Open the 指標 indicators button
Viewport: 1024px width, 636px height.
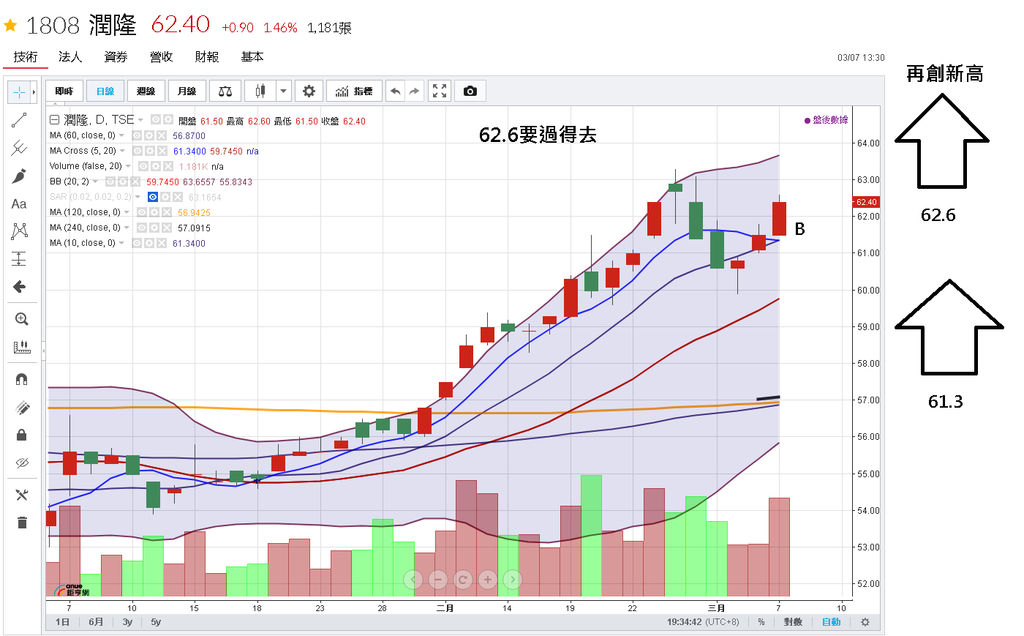click(x=354, y=91)
